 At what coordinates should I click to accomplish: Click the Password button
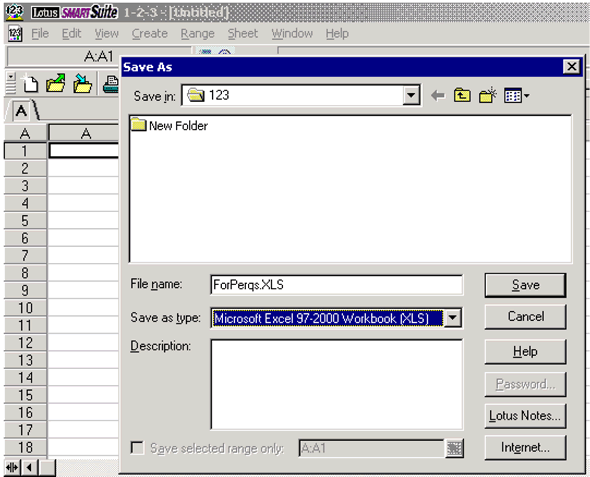tap(525, 384)
